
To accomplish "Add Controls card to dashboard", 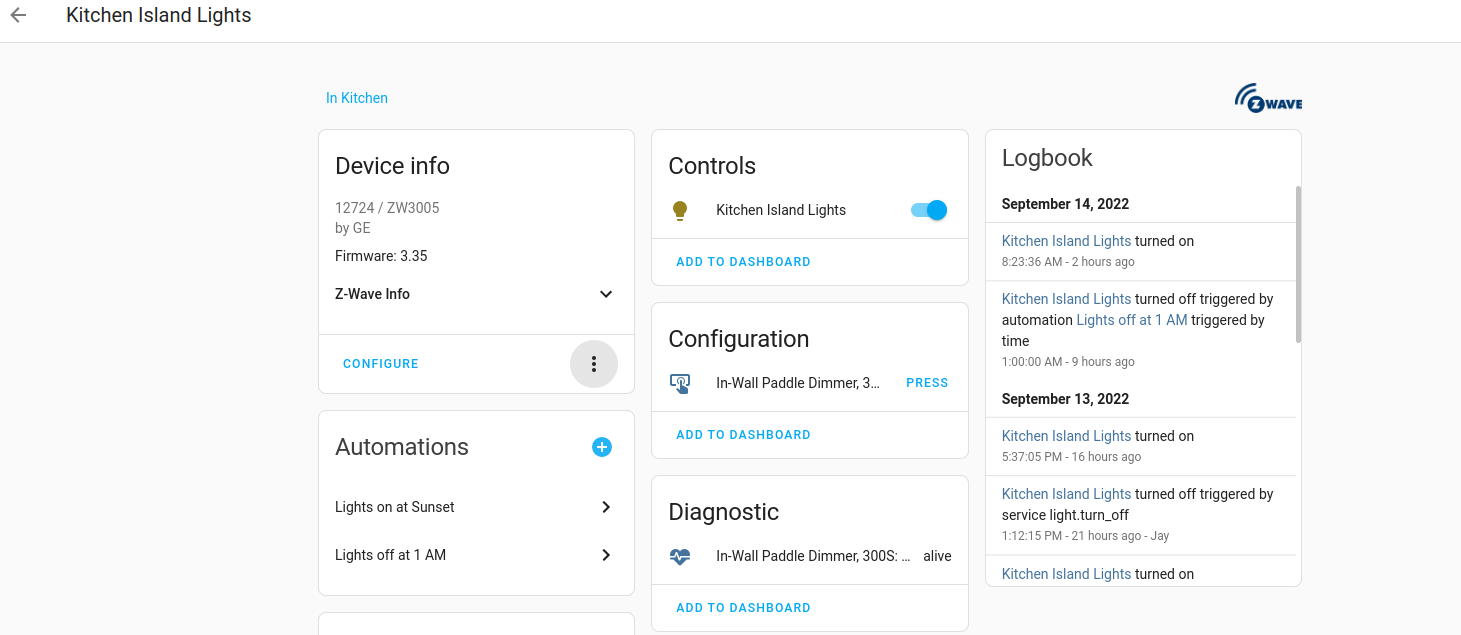I will [x=743, y=262].
